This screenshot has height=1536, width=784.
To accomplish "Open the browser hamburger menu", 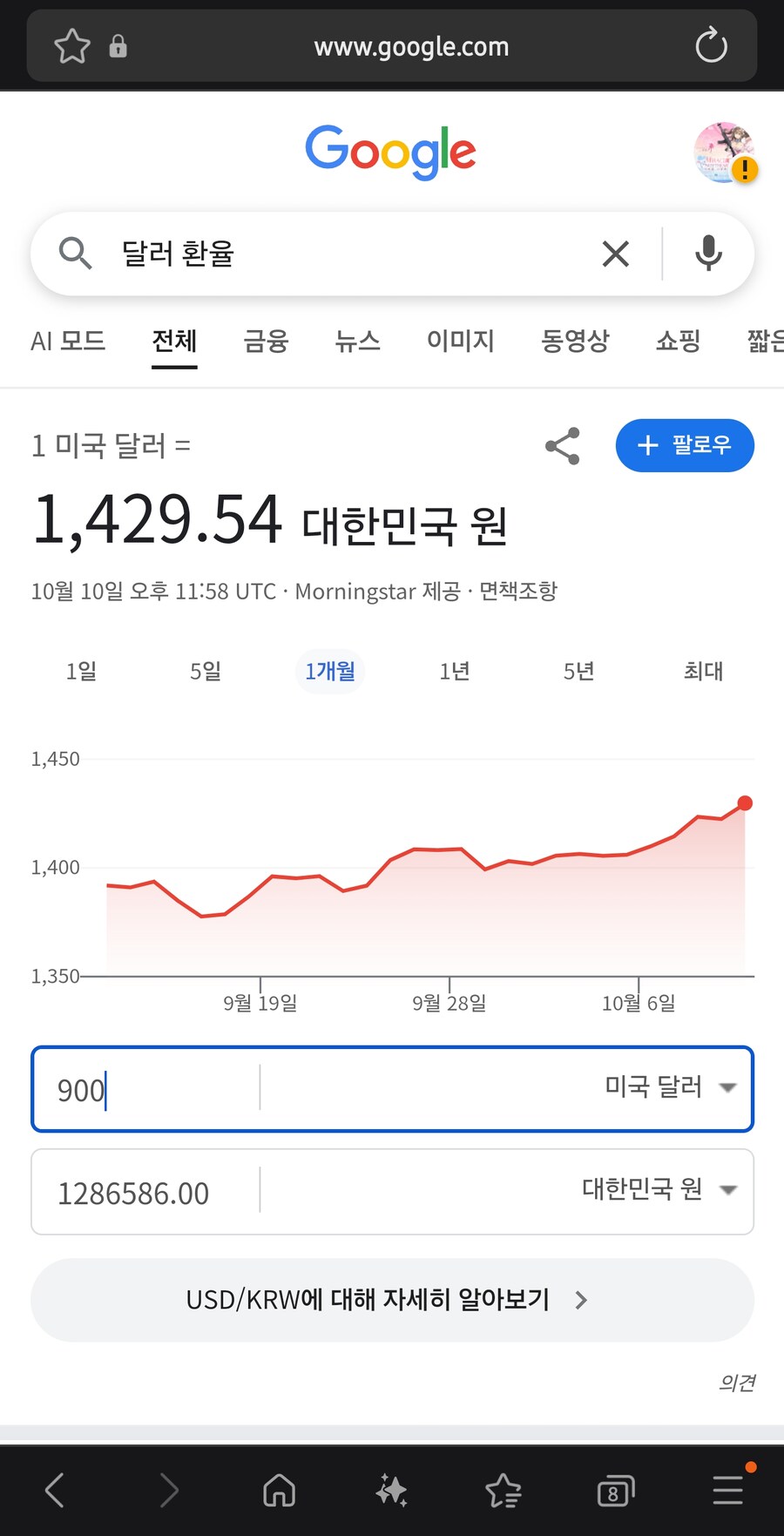I will (x=727, y=1490).
